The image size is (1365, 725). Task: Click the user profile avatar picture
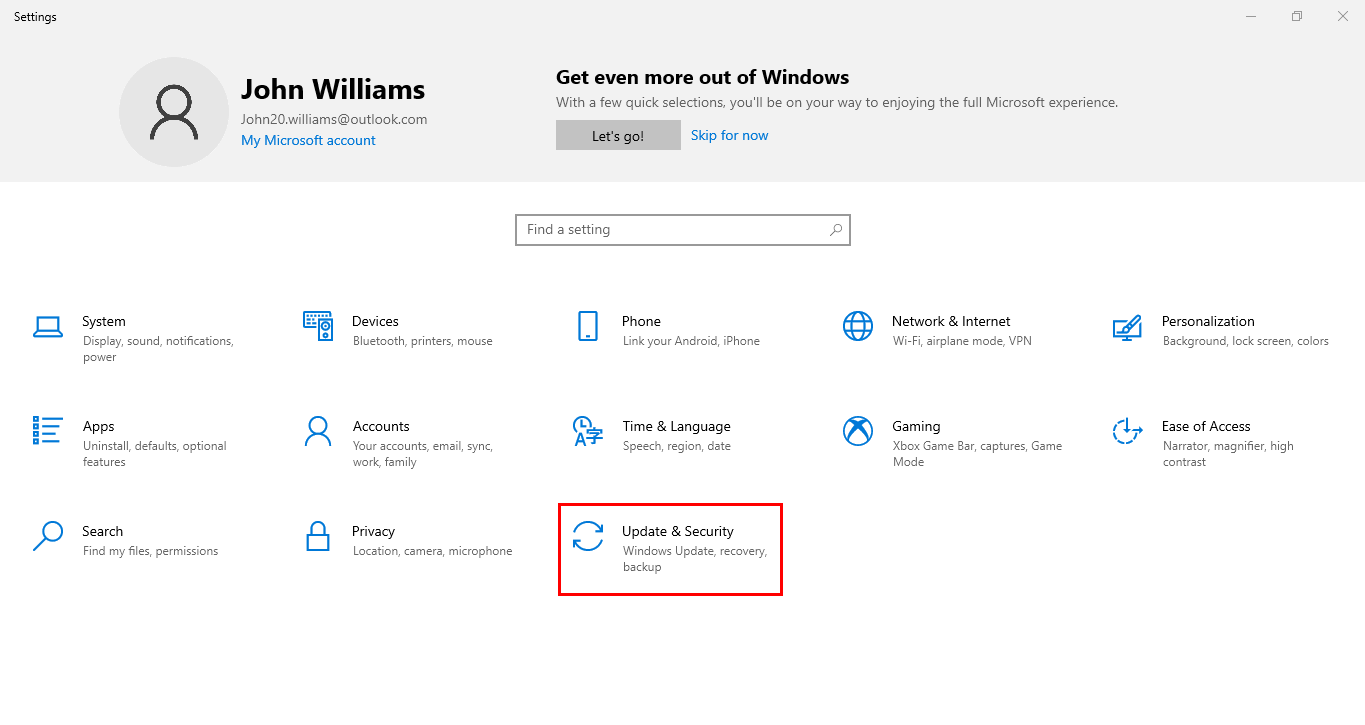(174, 112)
